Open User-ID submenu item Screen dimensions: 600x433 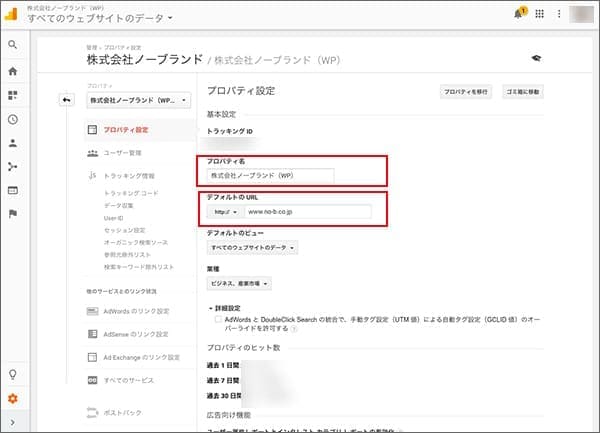point(113,218)
